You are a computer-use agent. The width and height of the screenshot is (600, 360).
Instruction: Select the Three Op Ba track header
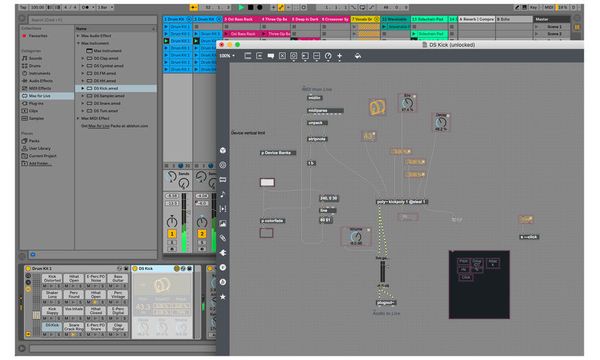coord(276,19)
